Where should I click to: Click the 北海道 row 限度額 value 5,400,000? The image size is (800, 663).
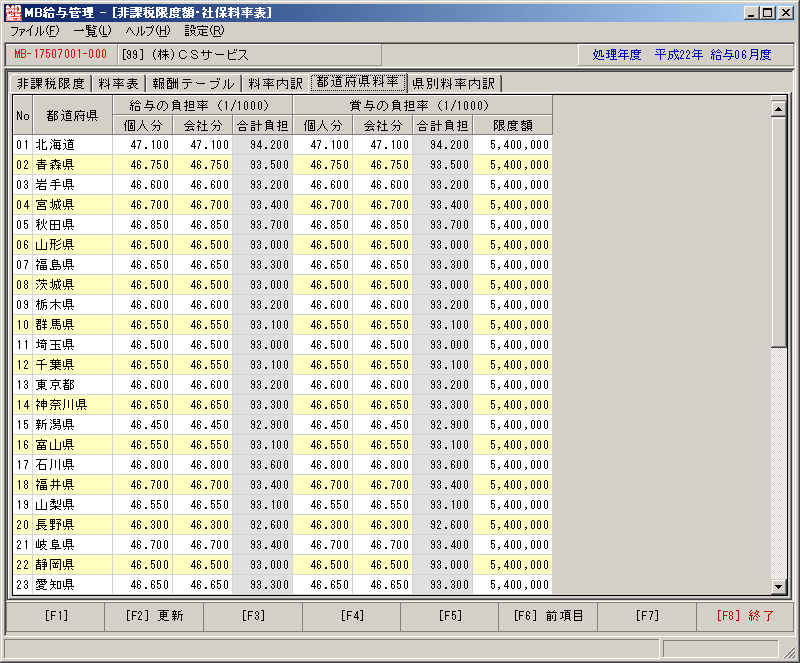click(x=512, y=145)
